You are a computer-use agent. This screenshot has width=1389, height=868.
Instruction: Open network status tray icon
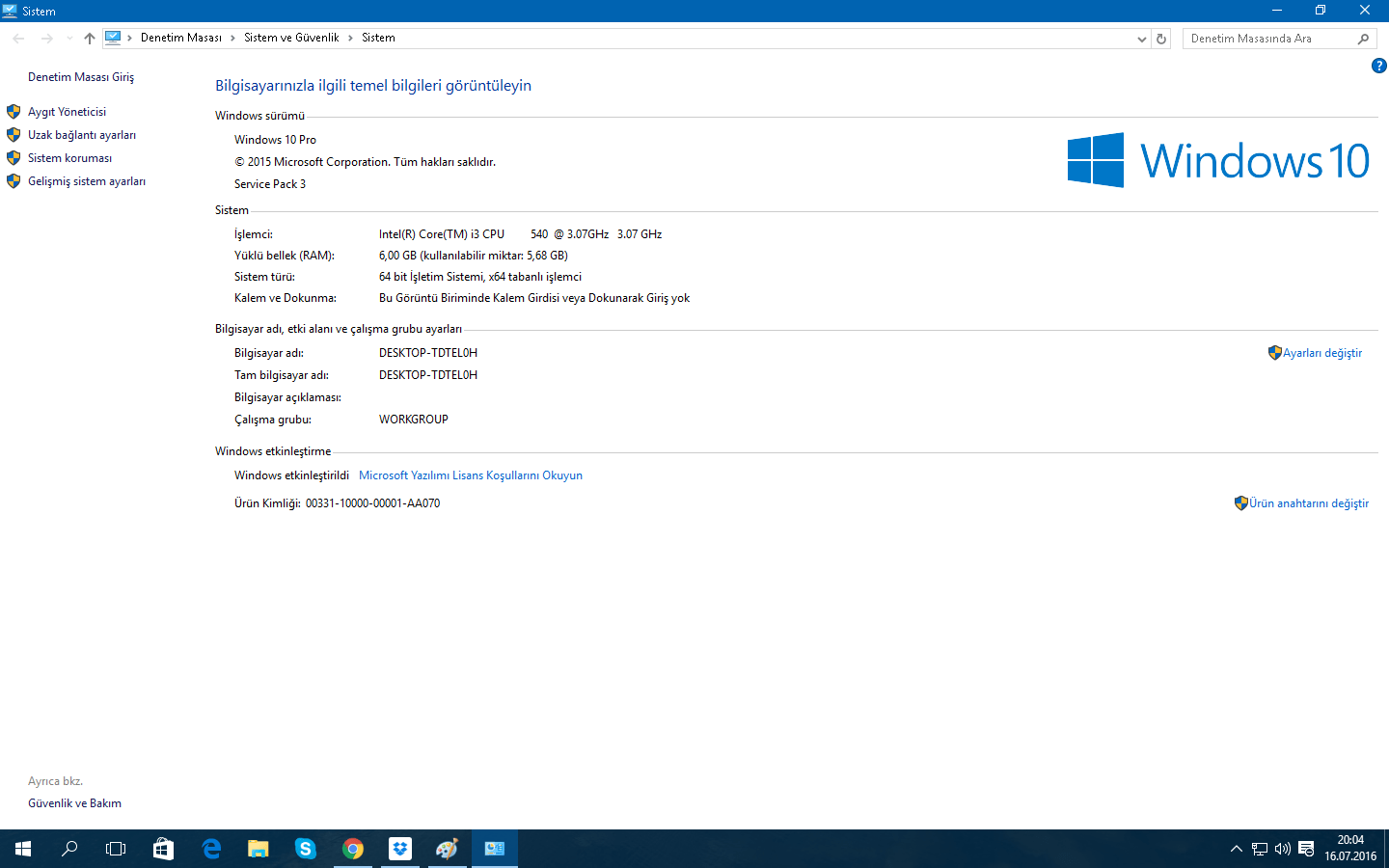tap(1260, 849)
